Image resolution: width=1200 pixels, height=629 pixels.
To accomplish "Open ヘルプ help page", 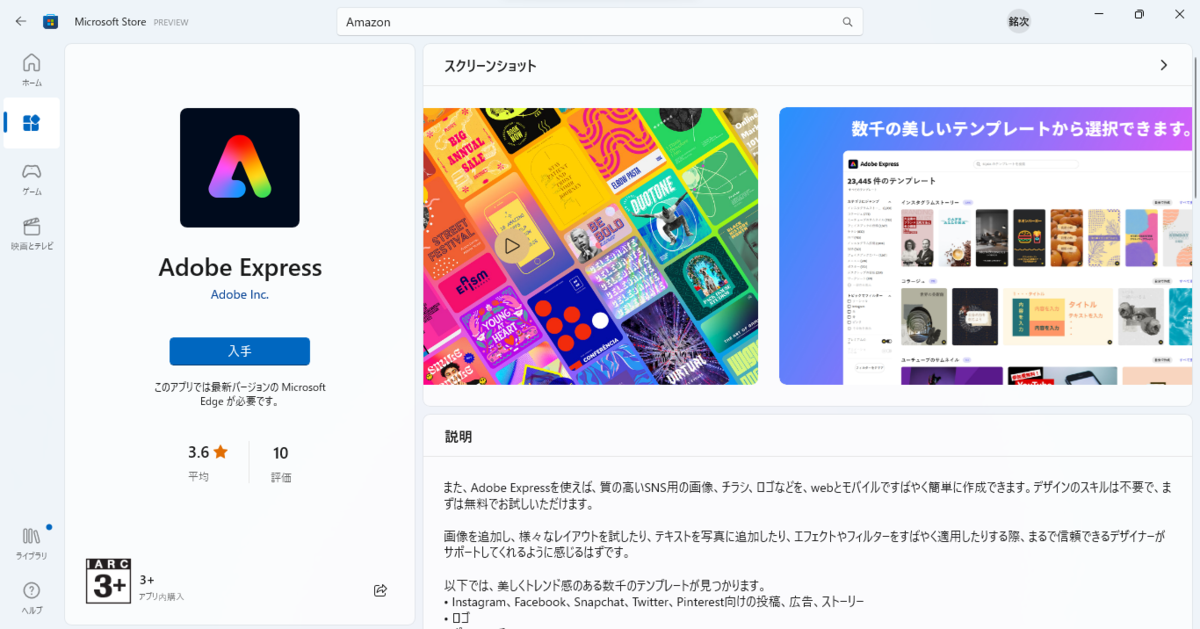I will click(32, 598).
